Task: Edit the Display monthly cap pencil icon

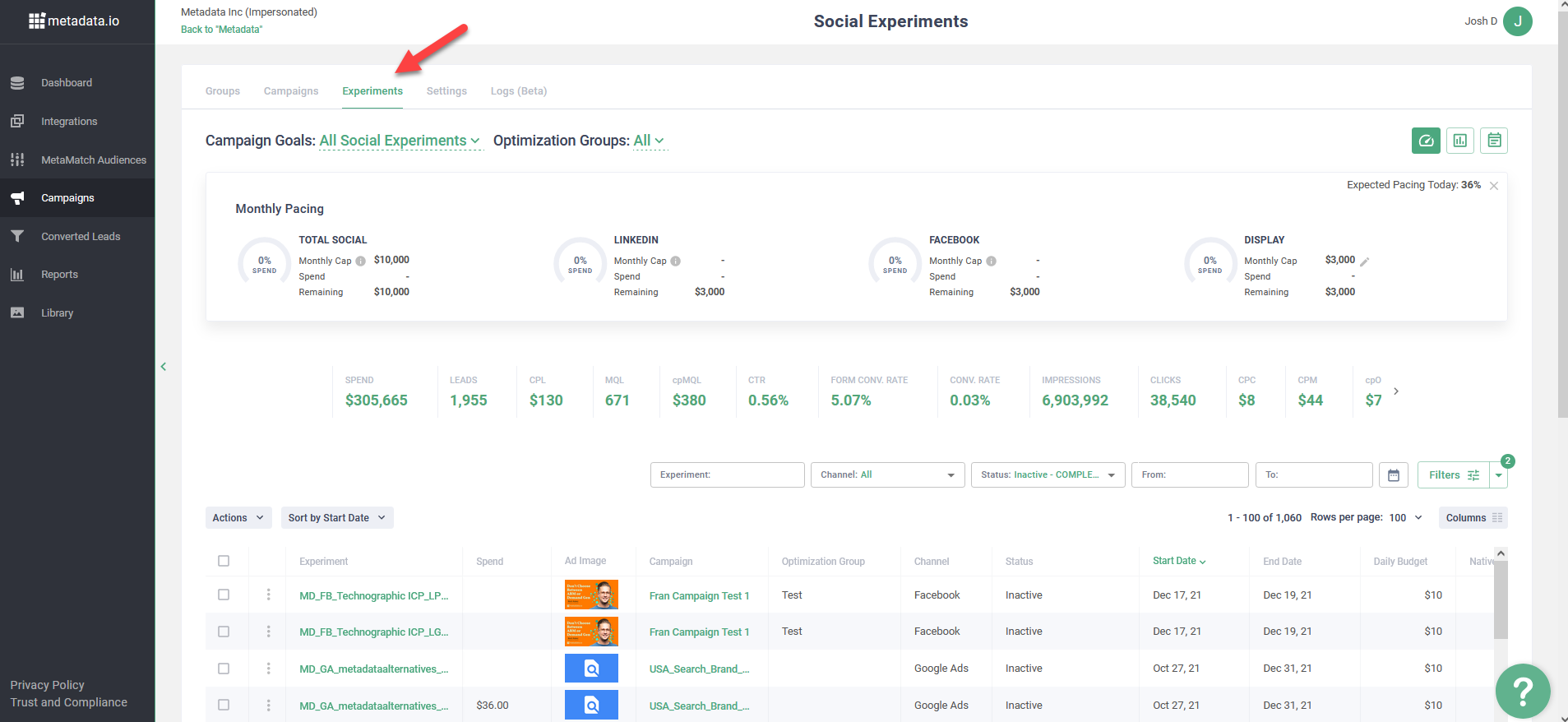Action: click(1364, 261)
